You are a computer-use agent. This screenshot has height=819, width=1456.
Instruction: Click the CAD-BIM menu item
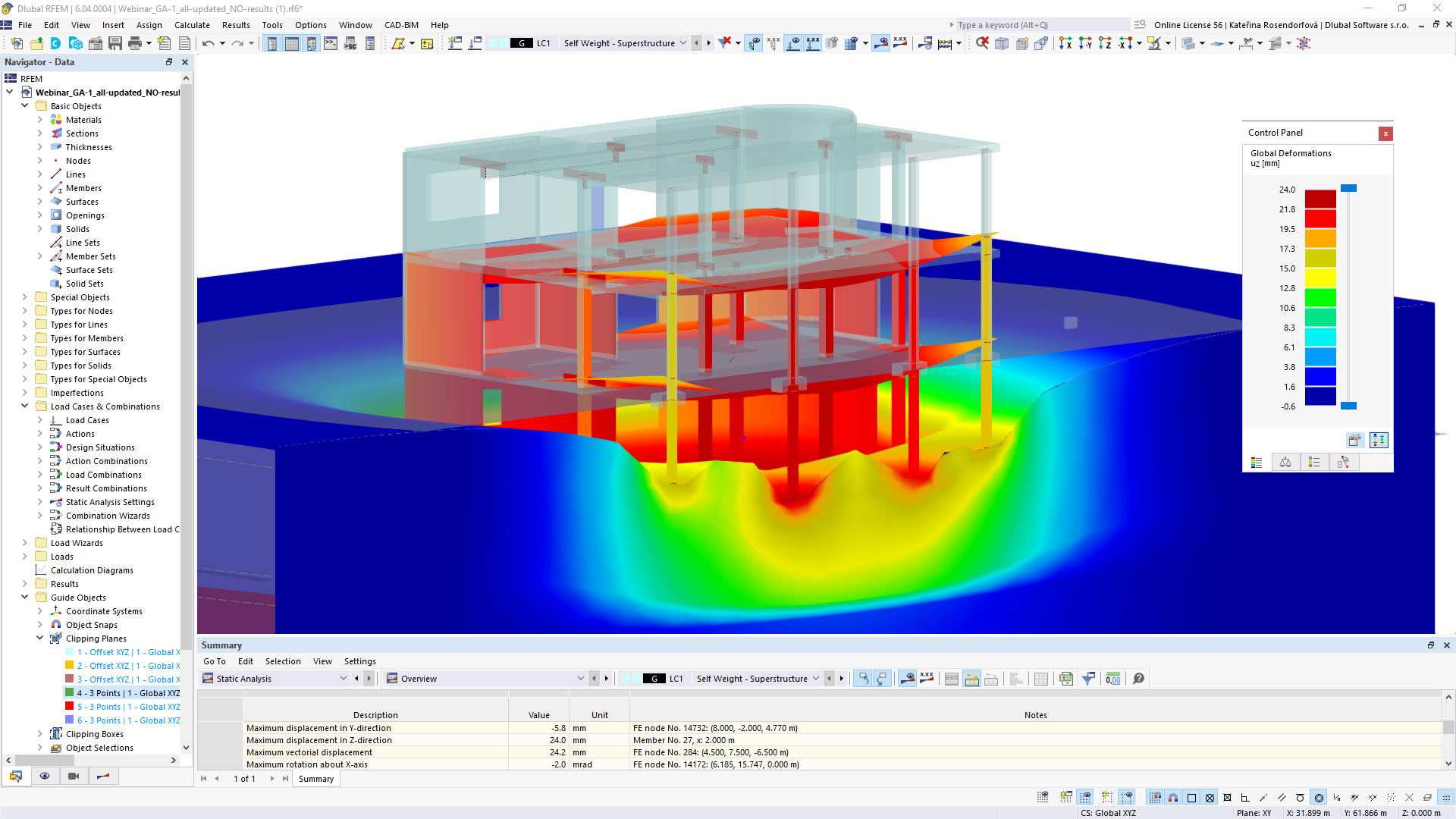[401, 25]
